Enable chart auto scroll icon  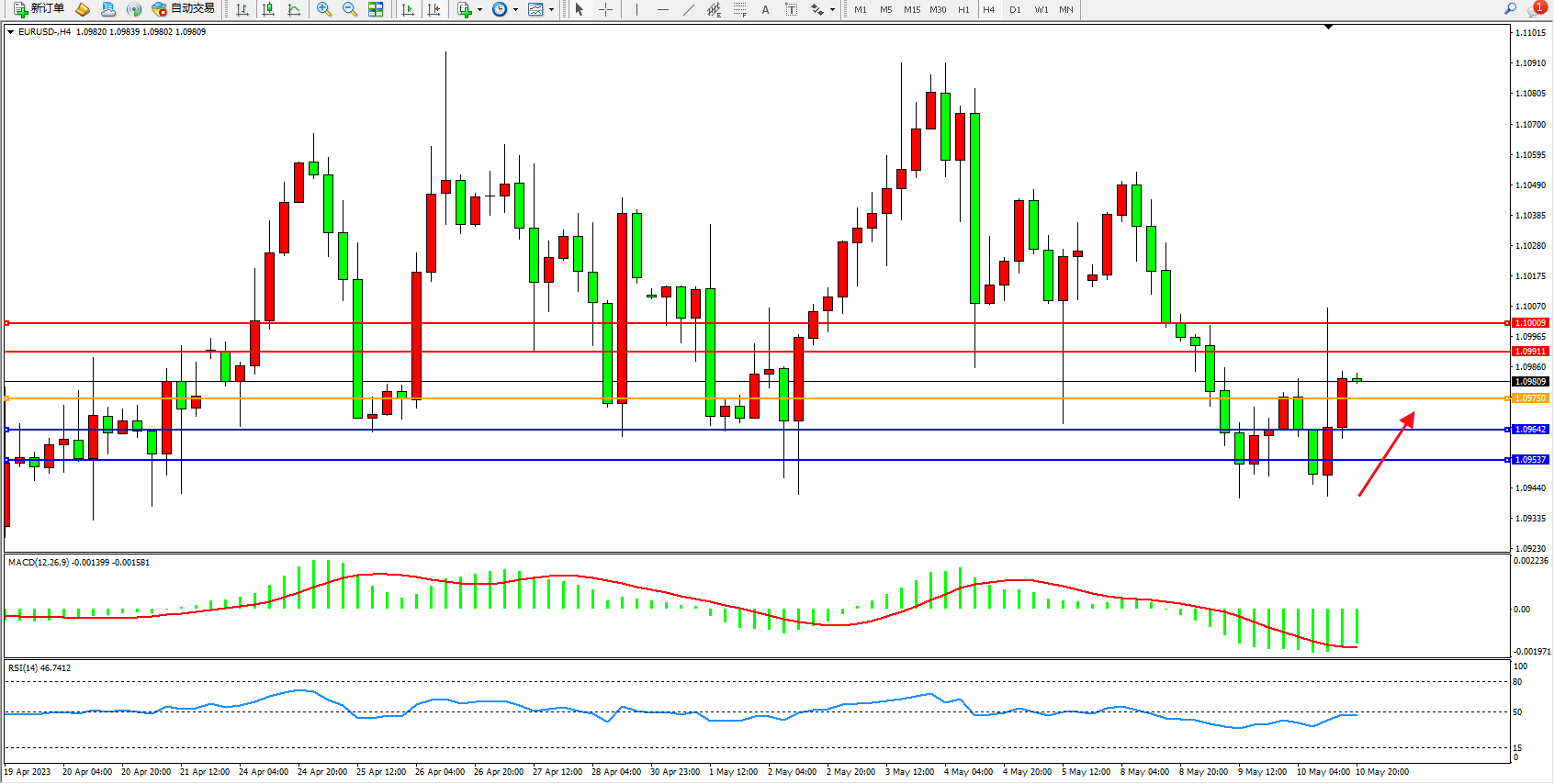pos(408,9)
